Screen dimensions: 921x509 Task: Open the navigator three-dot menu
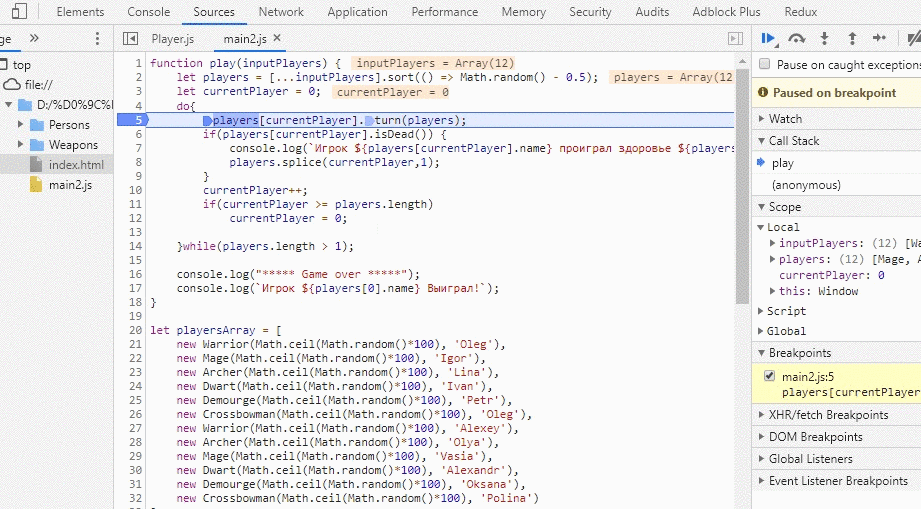97,38
